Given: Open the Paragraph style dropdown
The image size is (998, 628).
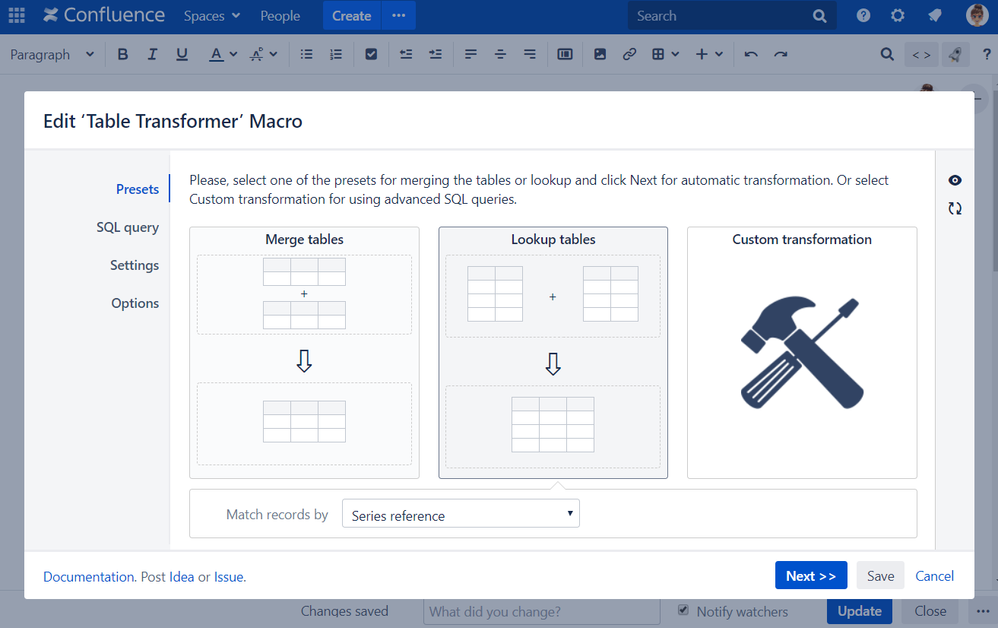Looking at the screenshot, I should [52, 55].
